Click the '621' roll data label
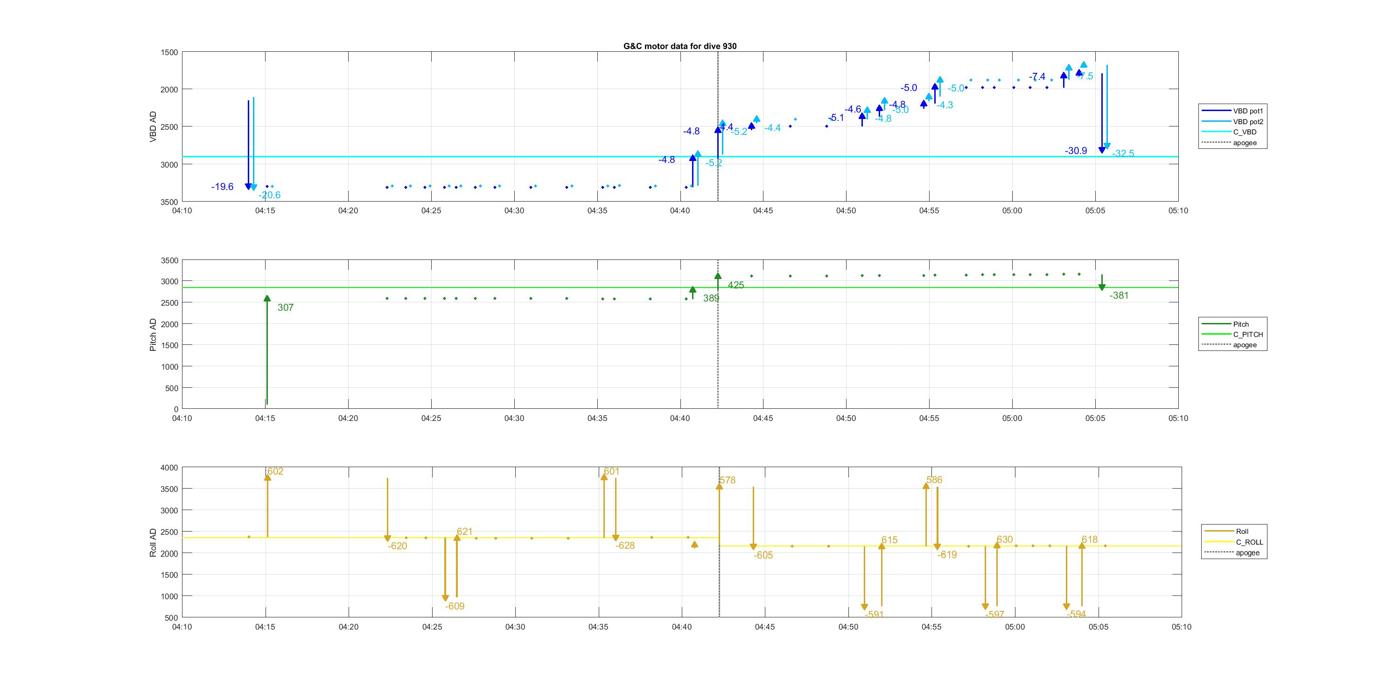This screenshot has height=693, width=1400. pyautogui.click(x=465, y=532)
